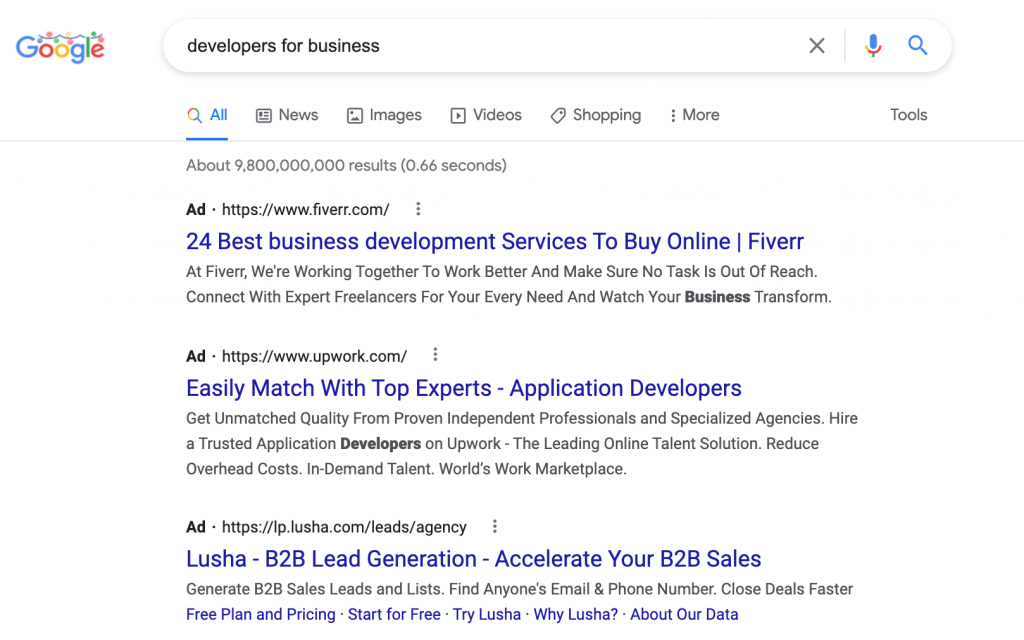Image resolution: width=1024 pixels, height=640 pixels.
Task: Open the Shopping tab
Action: point(596,116)
